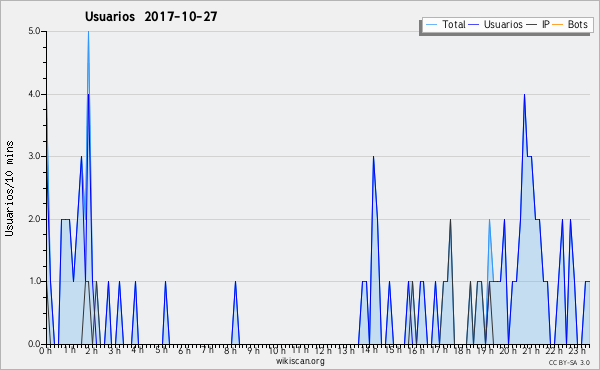Viewport: 600px width, 370px height.
Task: Click the light blue Total legend line
Action: (431, 24)
